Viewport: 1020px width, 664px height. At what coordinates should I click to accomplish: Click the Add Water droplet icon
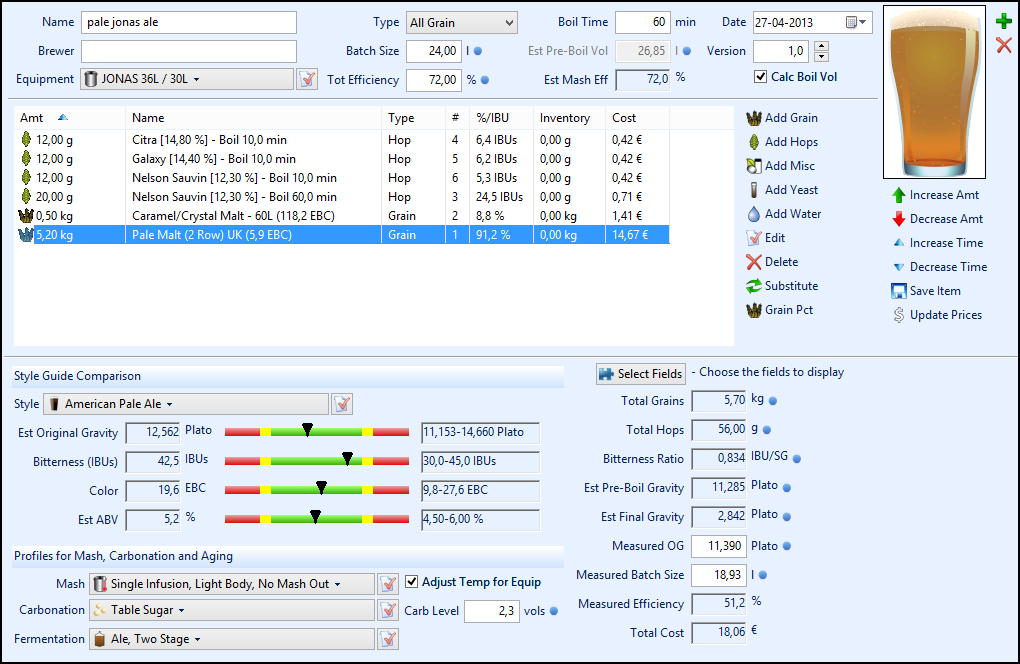pos(754,214)
